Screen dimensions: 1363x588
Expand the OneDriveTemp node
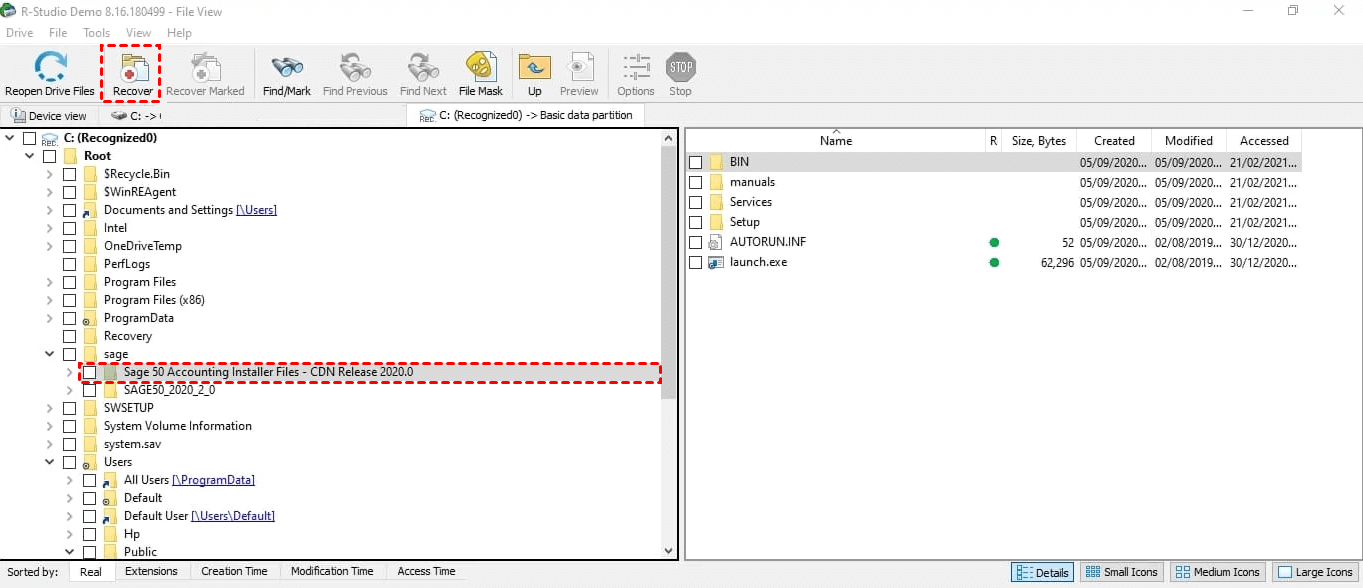pos(50,246)
